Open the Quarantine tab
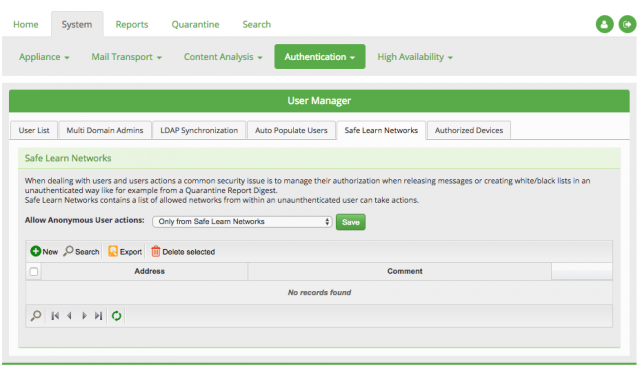 tap(196, 24)
